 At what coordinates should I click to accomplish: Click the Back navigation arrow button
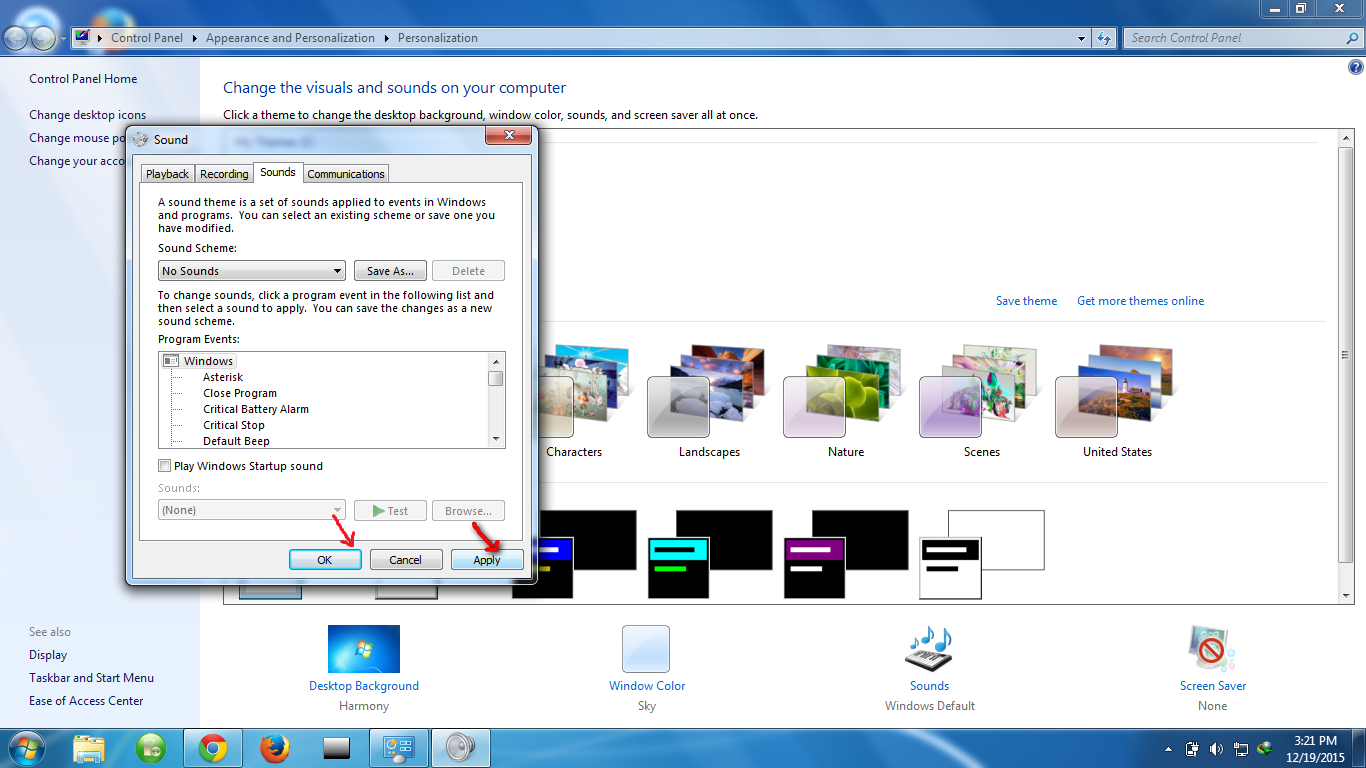coord(16,38)
